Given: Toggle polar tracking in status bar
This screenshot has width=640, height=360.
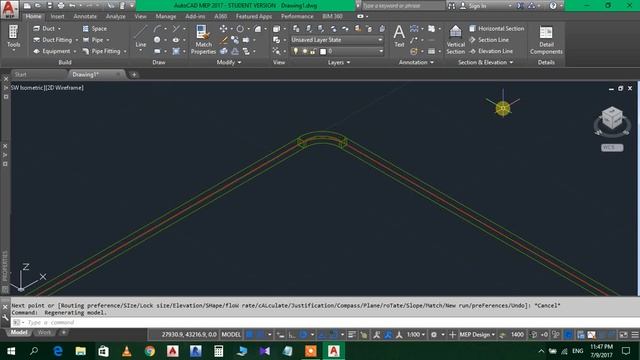Looking at the screenshot, I should click(304, 335).
